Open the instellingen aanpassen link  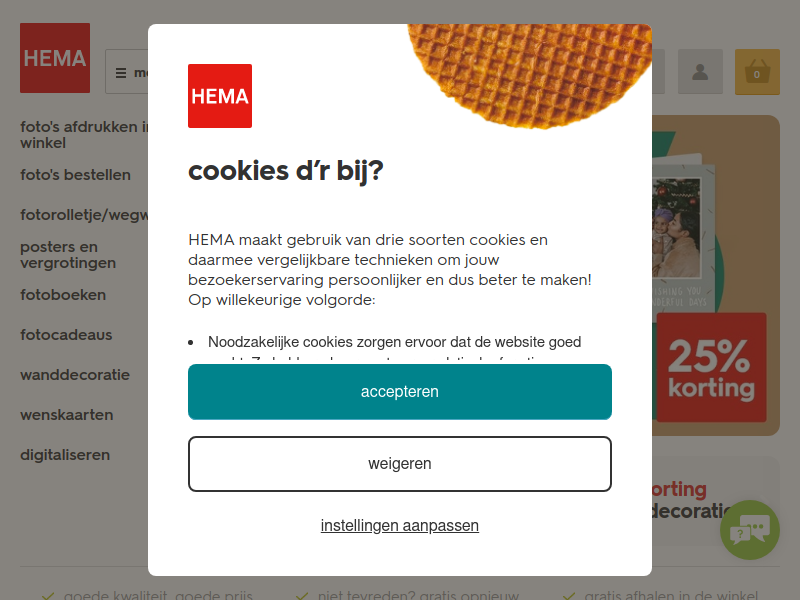pyautogui.click(x=400, y=526)
